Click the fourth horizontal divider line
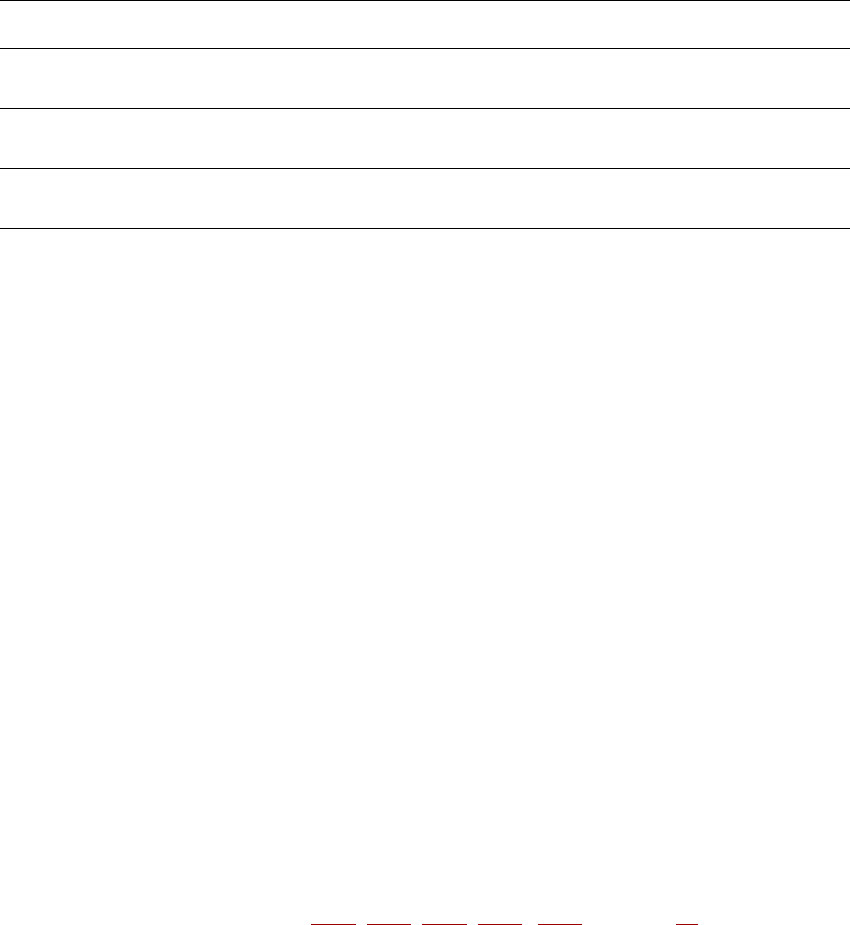Image resolution: width=850 pixels, height=925 pixels. [x=425, y=168]
